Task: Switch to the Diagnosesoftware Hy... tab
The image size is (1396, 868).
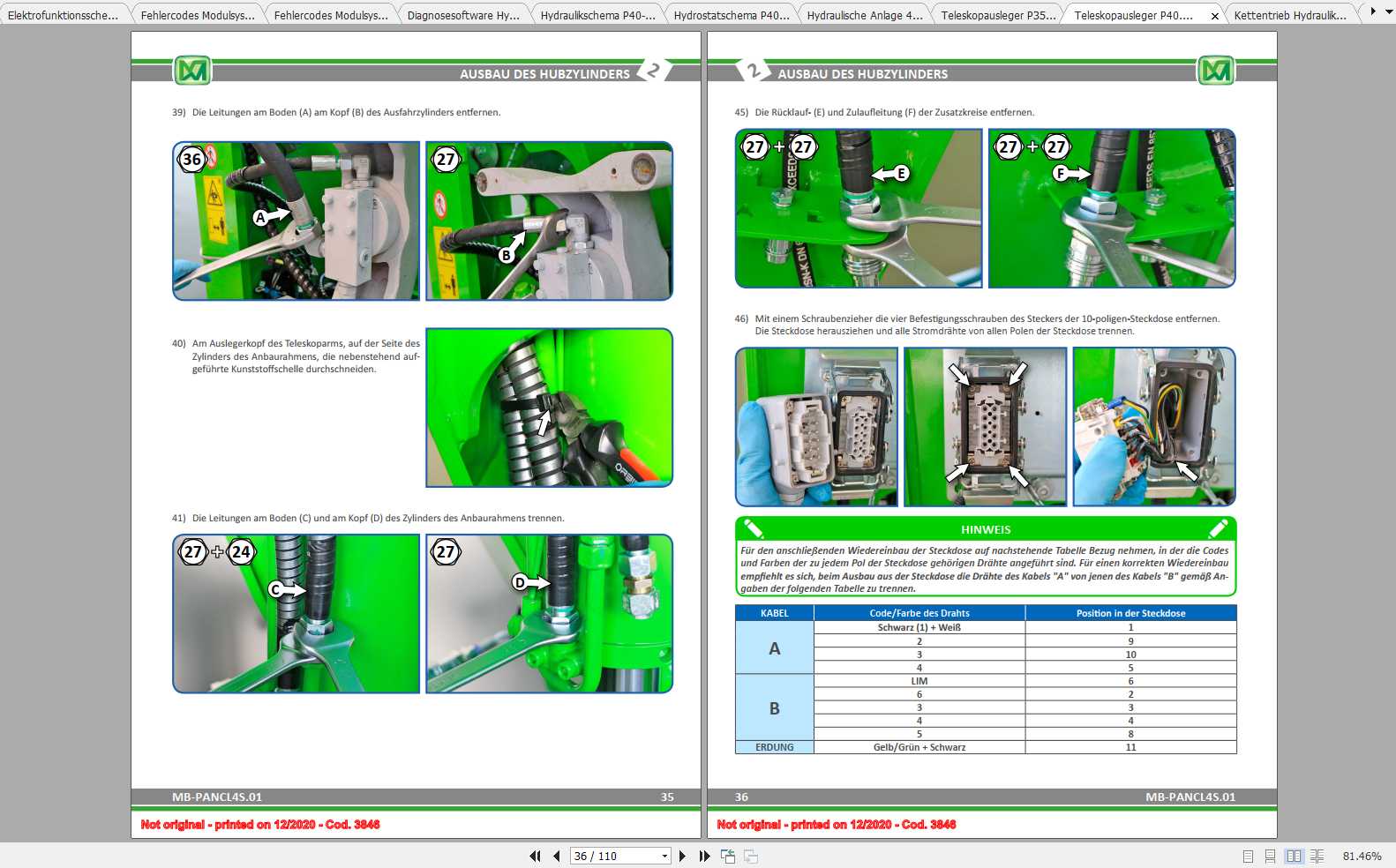Action: click(x=463, y=15)
